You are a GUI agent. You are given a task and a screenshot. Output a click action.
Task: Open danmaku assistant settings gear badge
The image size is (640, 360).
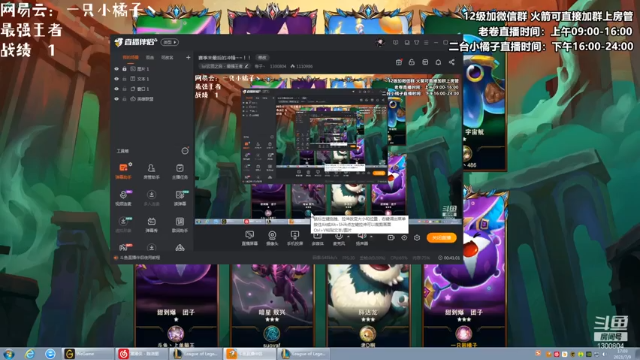click(x=130, y=164)
